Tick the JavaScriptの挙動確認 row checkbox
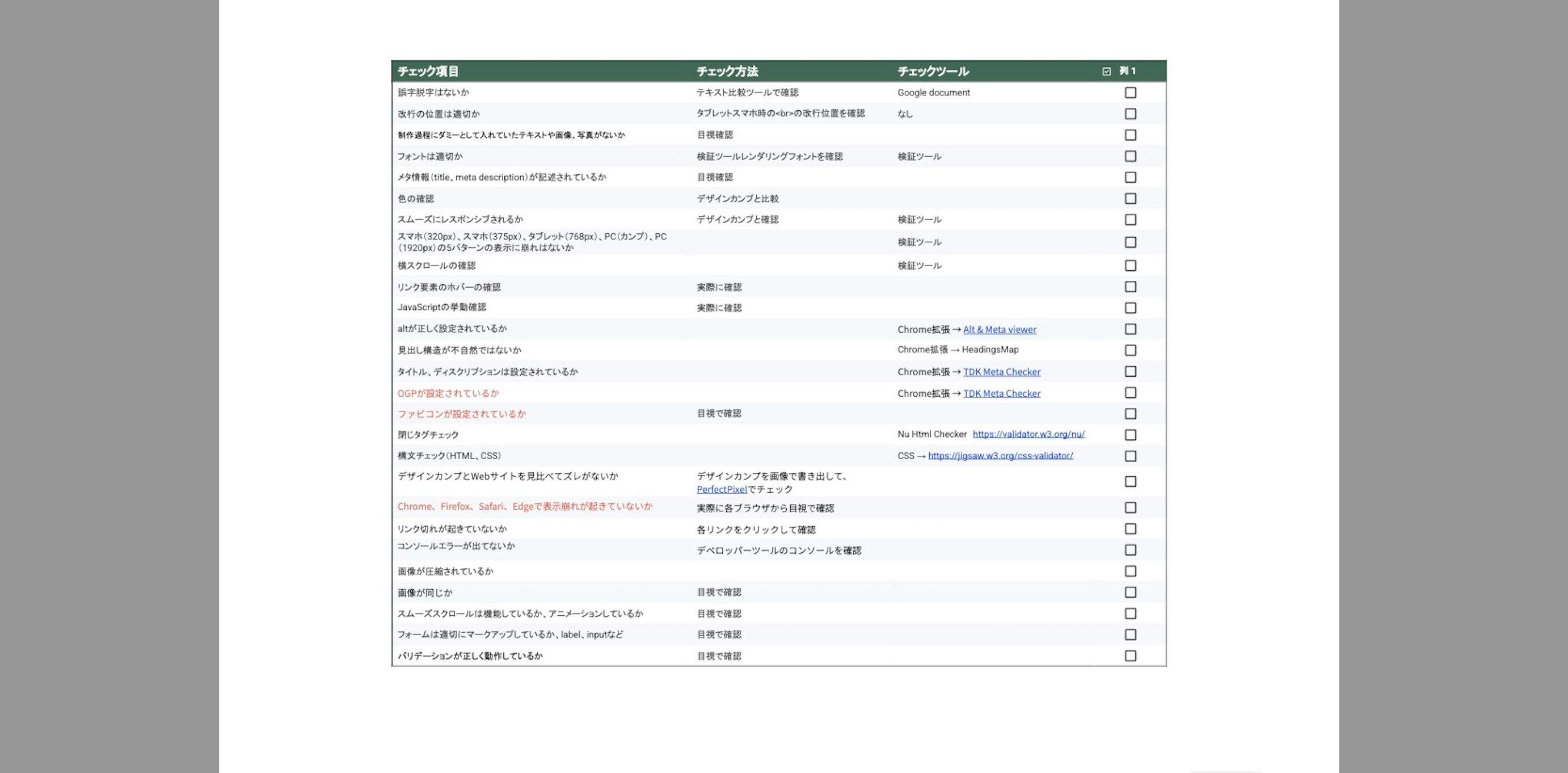 [1131, 308]
